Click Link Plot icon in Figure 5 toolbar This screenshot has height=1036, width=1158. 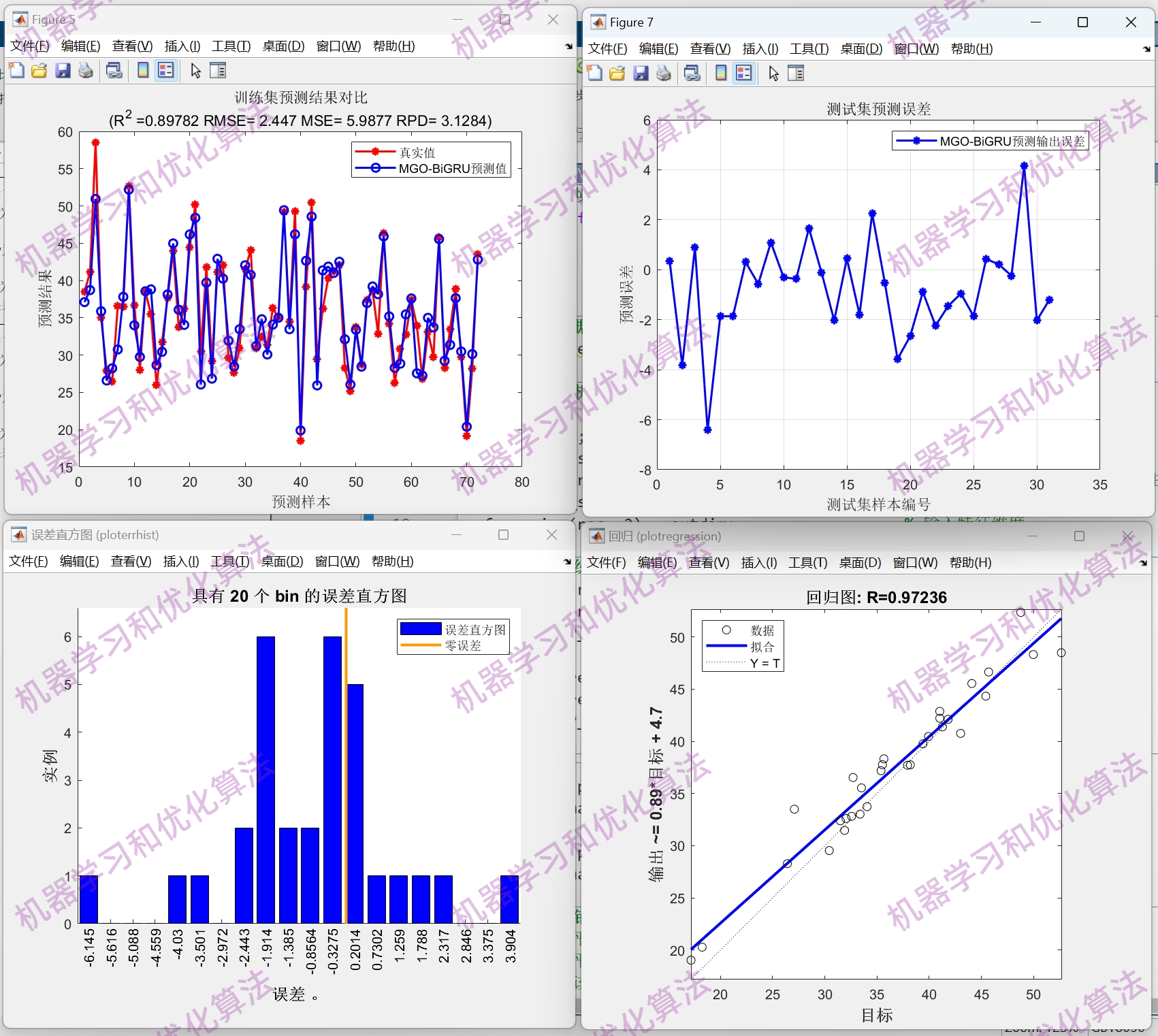(x=114, y=70)
